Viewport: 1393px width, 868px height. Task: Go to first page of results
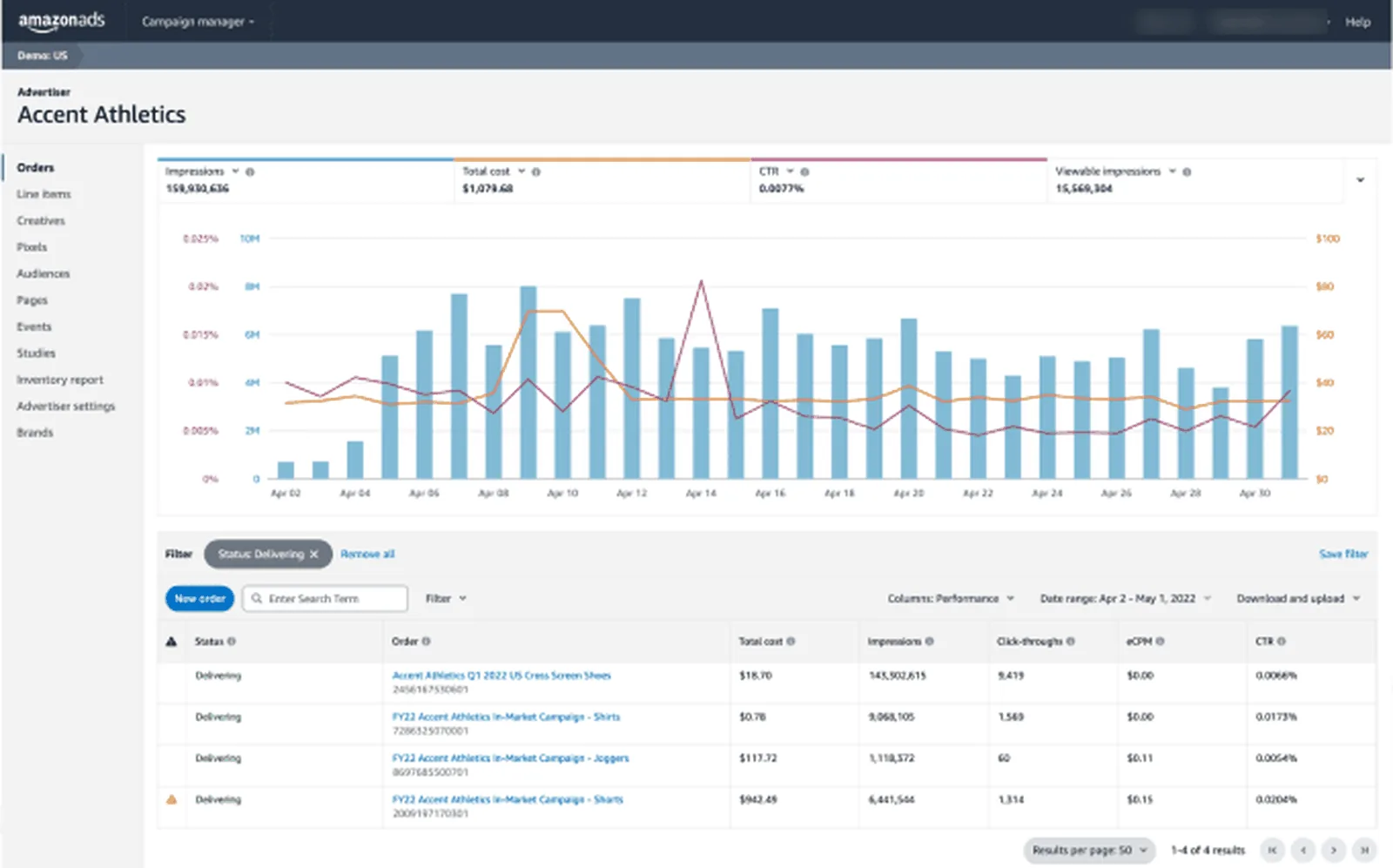(1273, 850)
